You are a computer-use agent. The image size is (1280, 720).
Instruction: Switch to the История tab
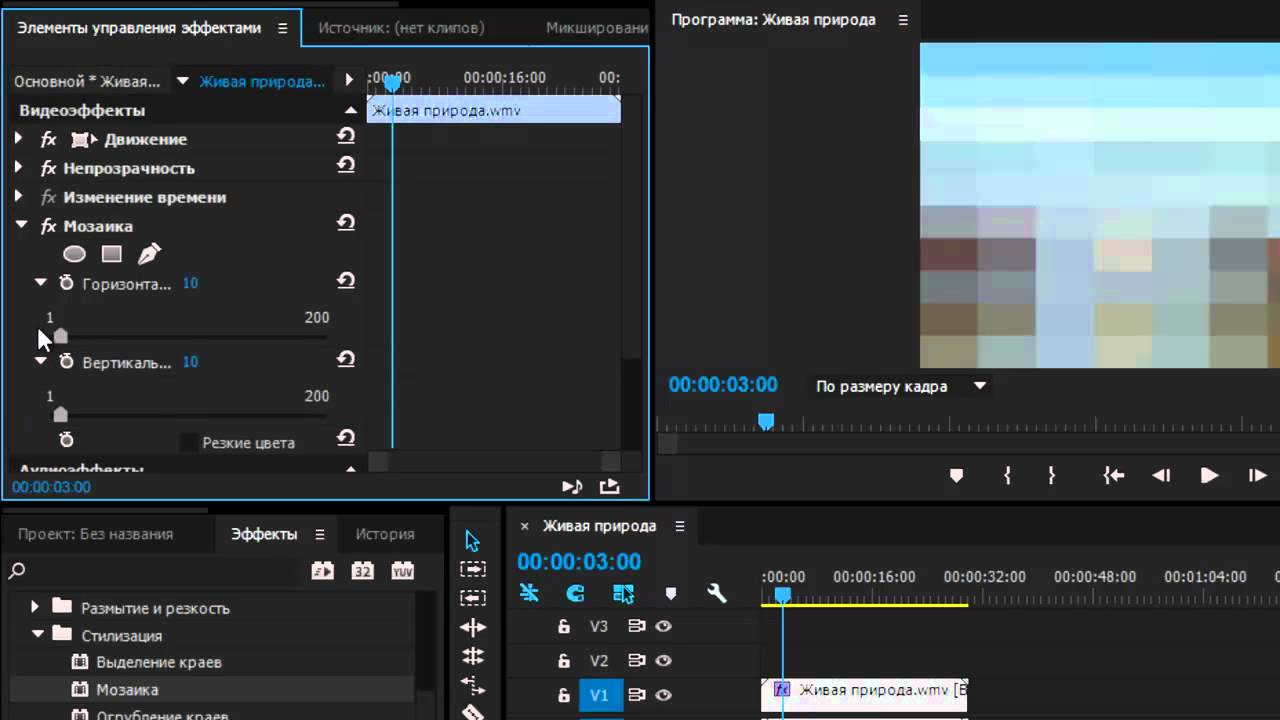385,534
